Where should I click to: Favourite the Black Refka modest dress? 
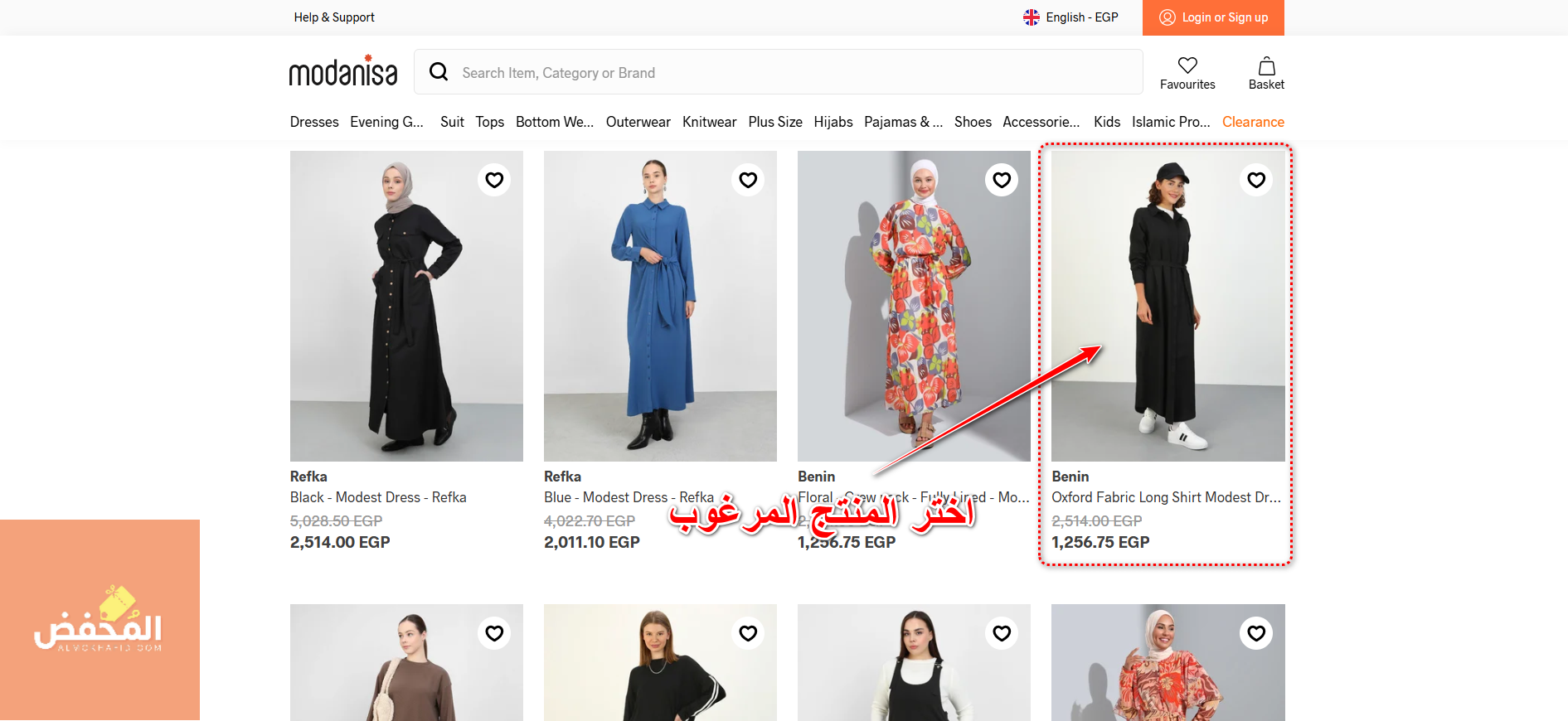pyautogui.click(x=494, y=180)
